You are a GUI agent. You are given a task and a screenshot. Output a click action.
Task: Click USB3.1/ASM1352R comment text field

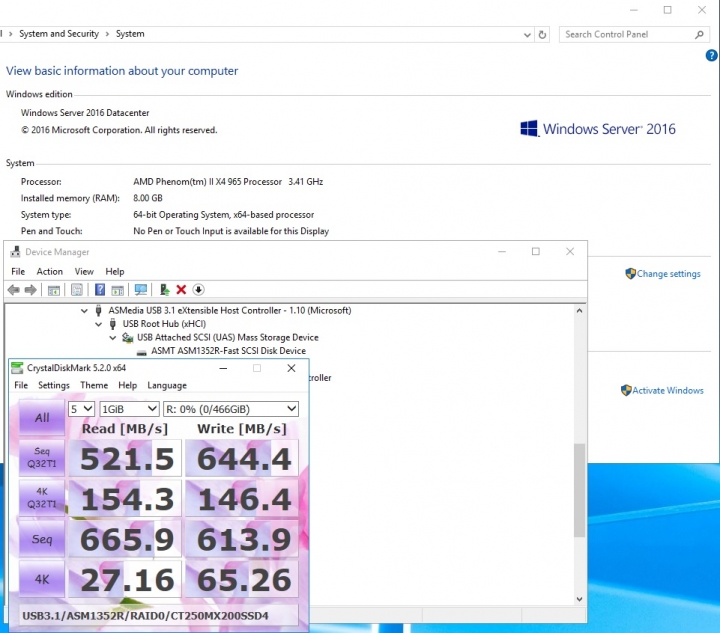click(x=158, y=615)
